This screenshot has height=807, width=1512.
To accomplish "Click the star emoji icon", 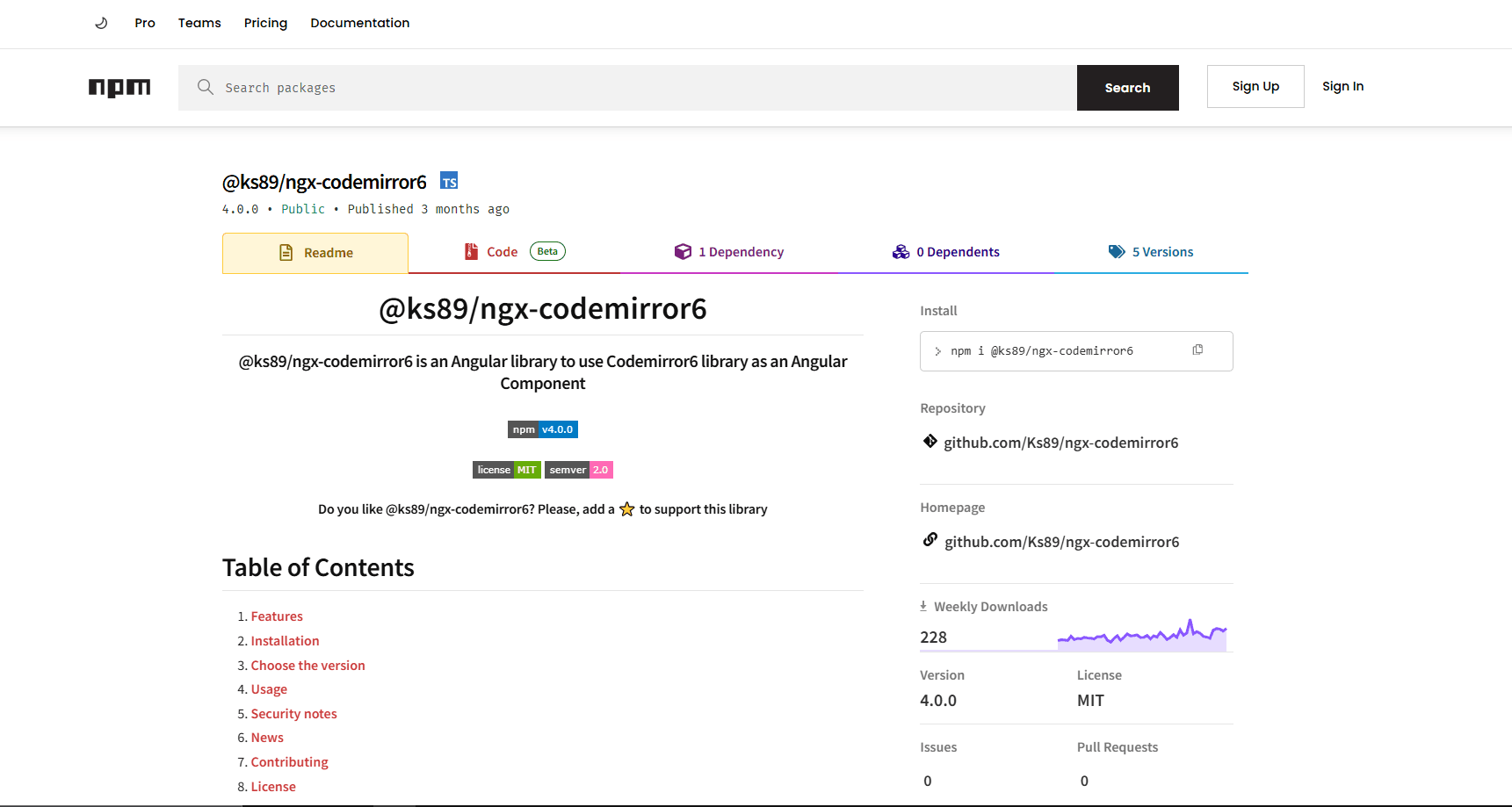I will tap(626, 509).
